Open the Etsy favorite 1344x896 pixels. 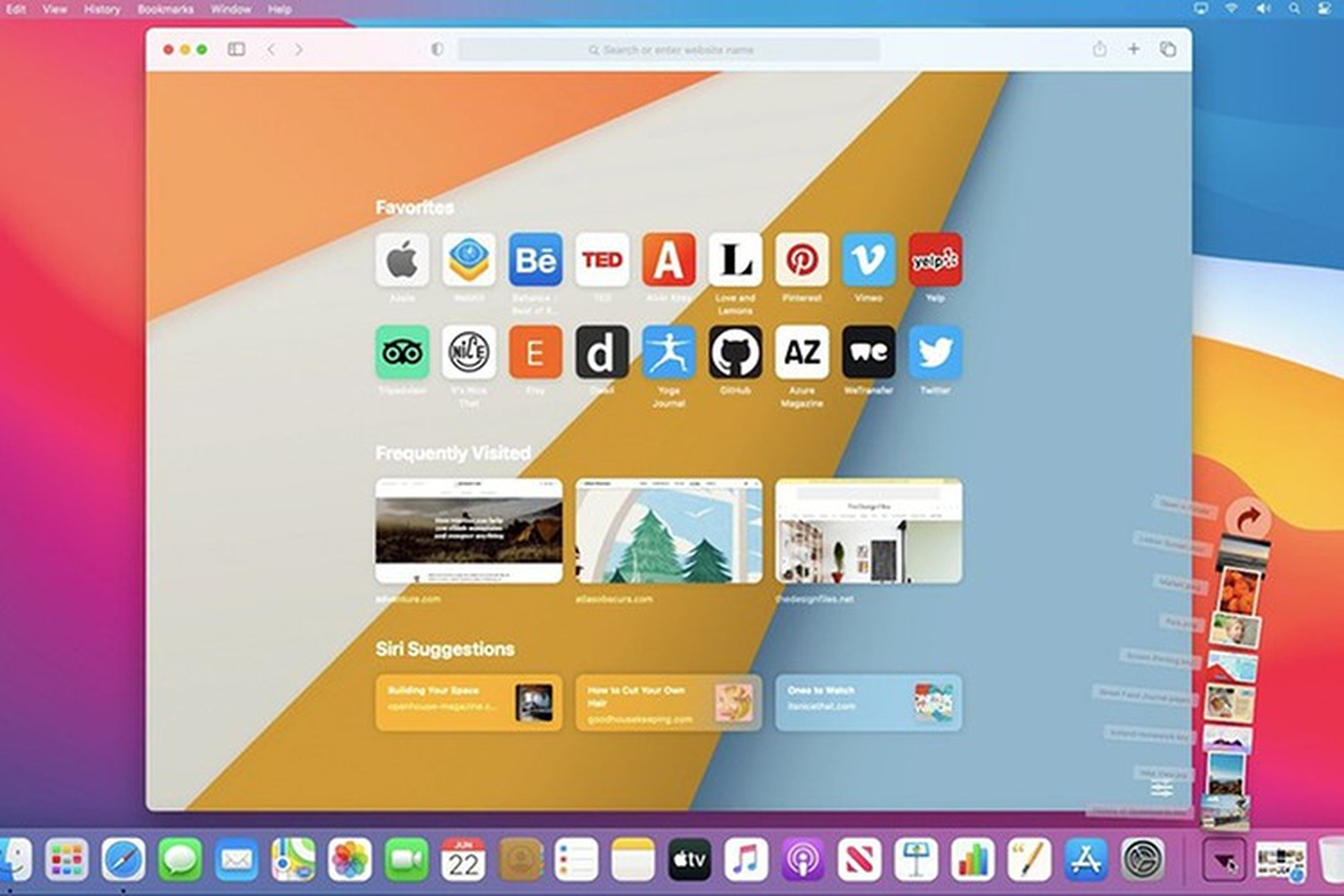535,352
